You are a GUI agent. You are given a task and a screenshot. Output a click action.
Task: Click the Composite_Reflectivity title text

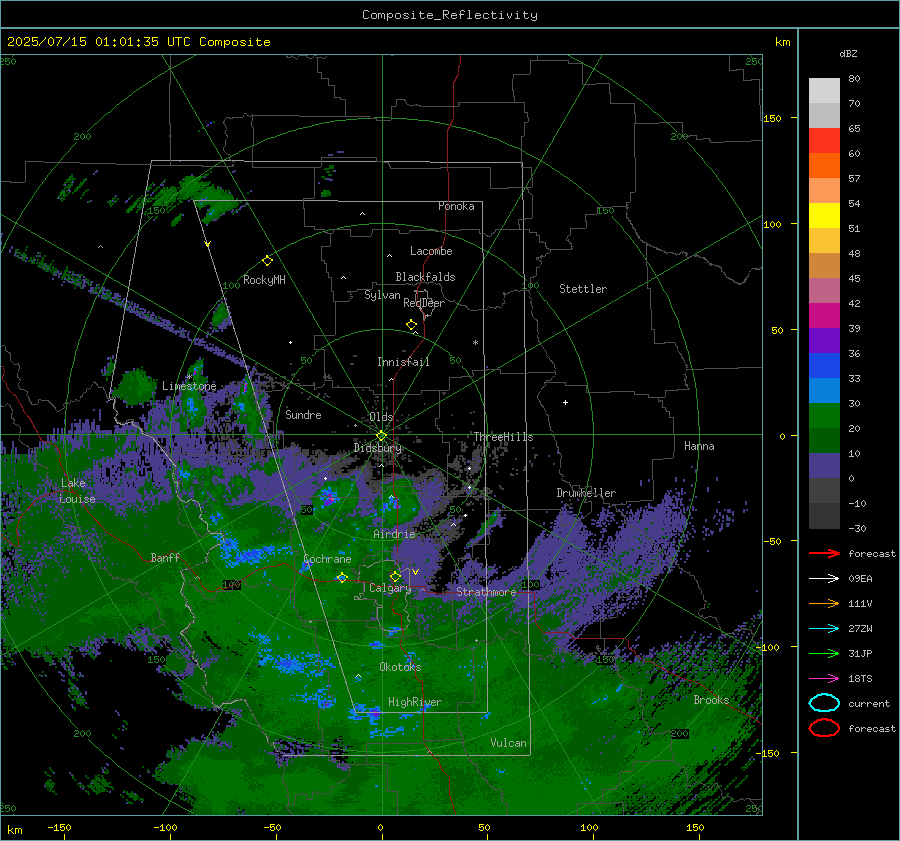click(x=450, y=15)
